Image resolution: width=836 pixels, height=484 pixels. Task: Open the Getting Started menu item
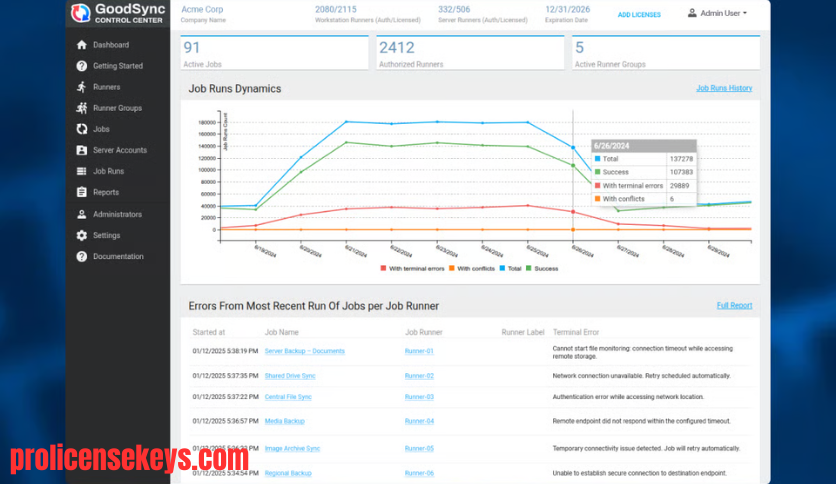click(118, 66)
